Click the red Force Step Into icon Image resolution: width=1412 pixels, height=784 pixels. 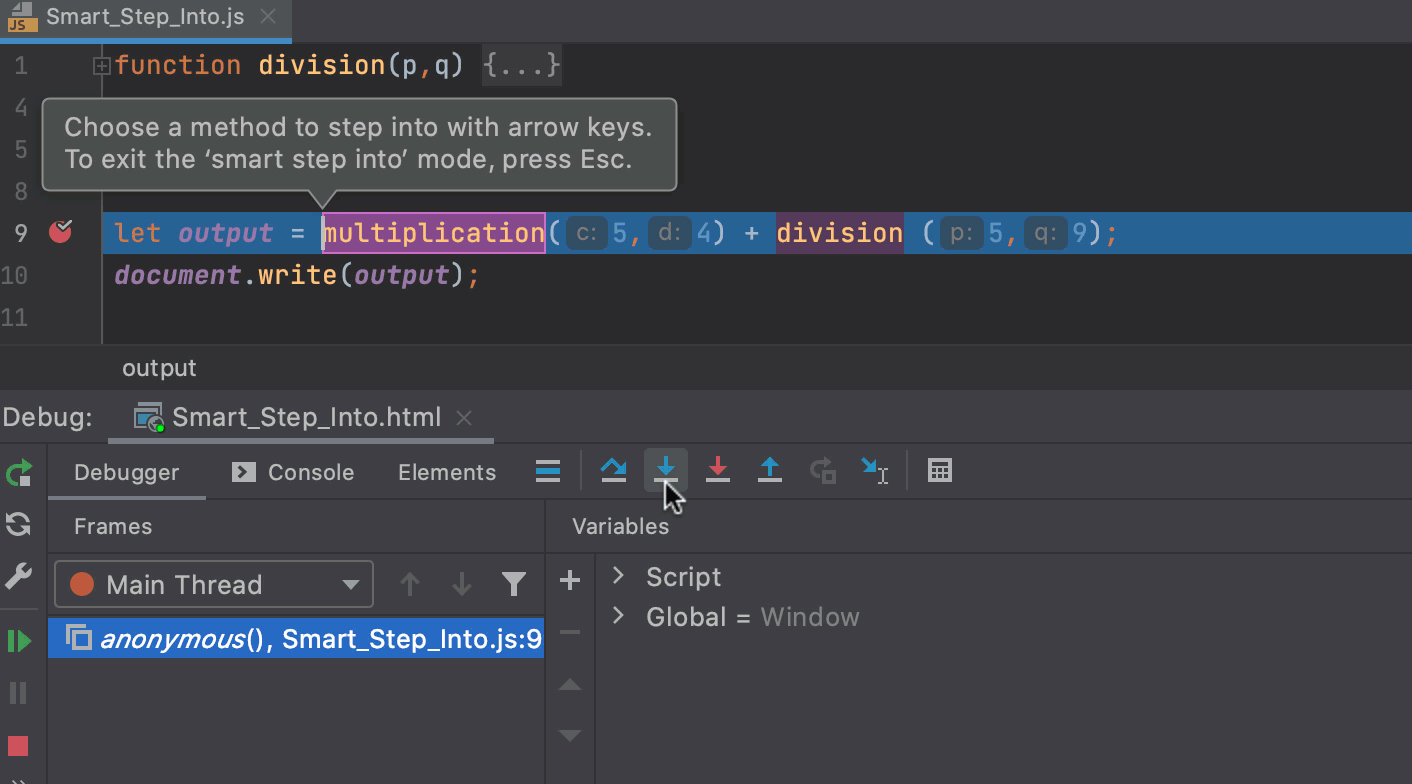click(x=718, y=469)
